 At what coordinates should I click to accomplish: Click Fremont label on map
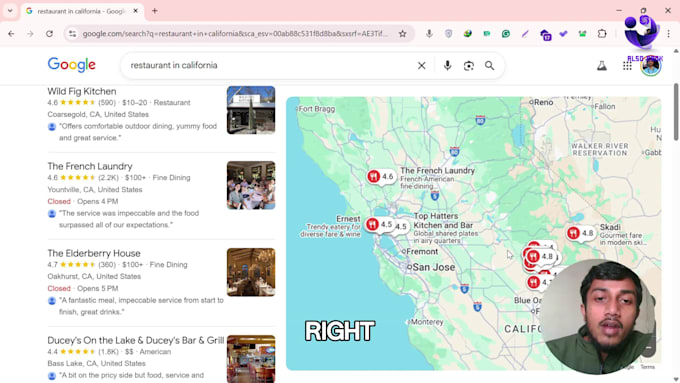click(422, 252)
